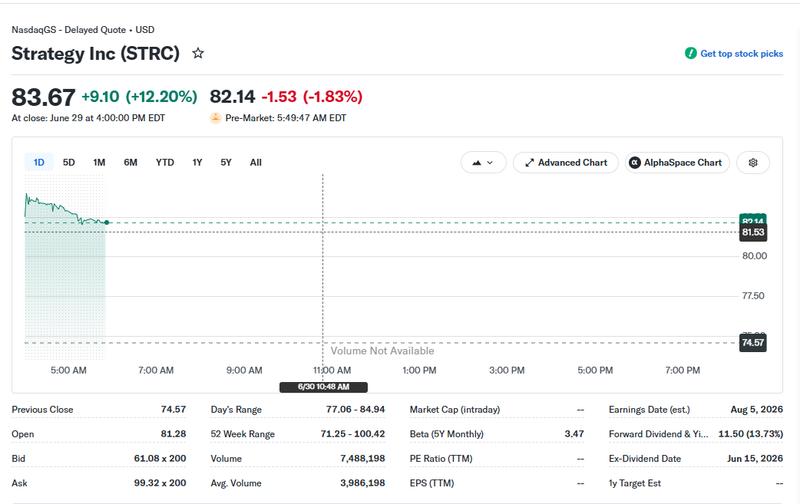Open the chart type dropdown
The image size is (800, 504).
tap(483, 163)
